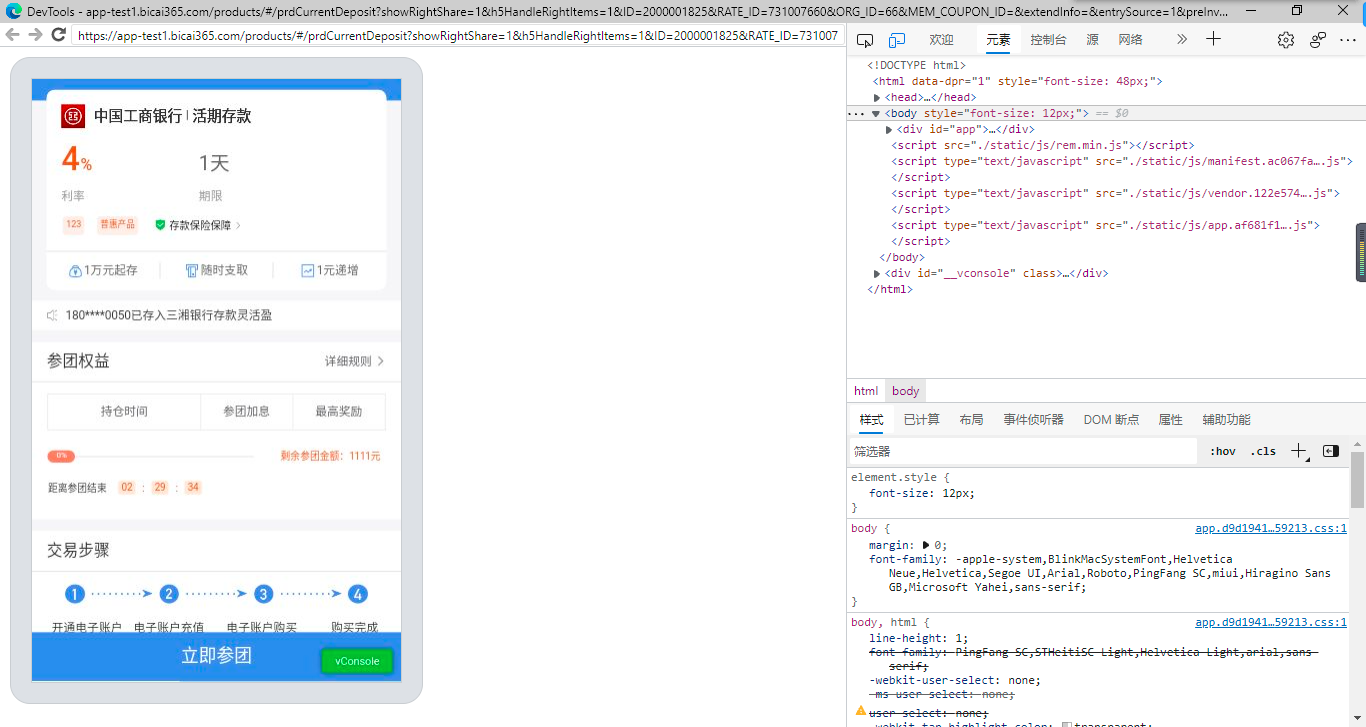Click the 普惠产品 tag

pyautogui.click(x=117, y=225)
